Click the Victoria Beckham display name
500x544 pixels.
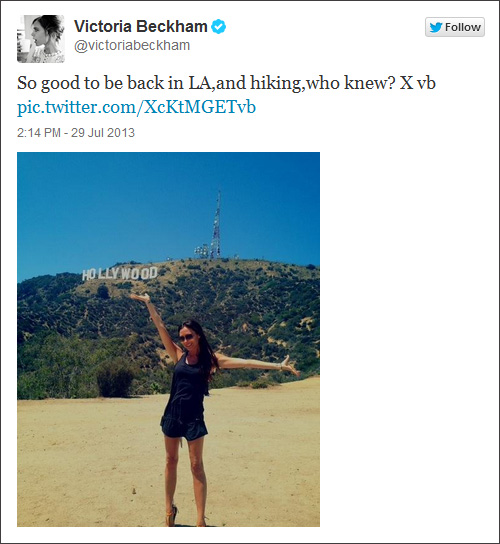(141, 26)
